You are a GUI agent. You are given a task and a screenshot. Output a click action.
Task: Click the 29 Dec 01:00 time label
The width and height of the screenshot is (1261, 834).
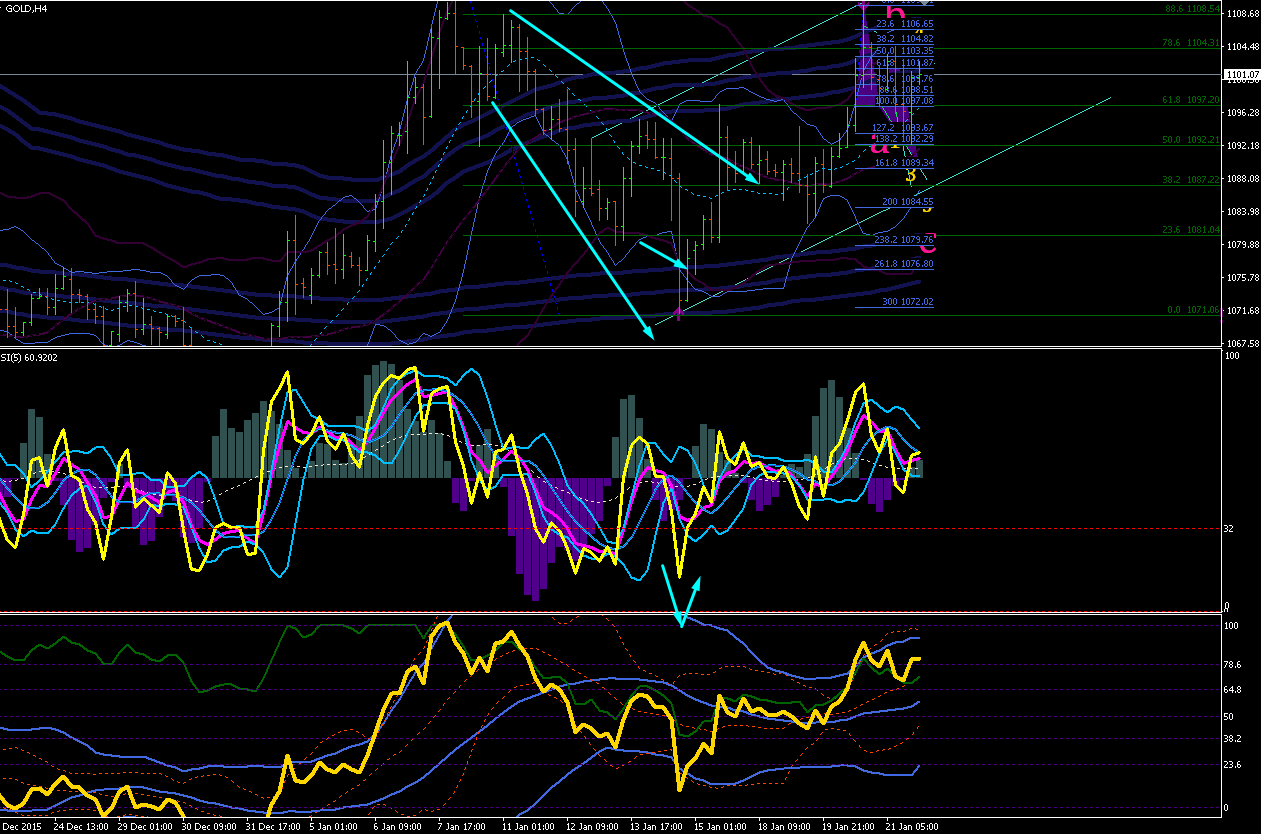point(147,827)
